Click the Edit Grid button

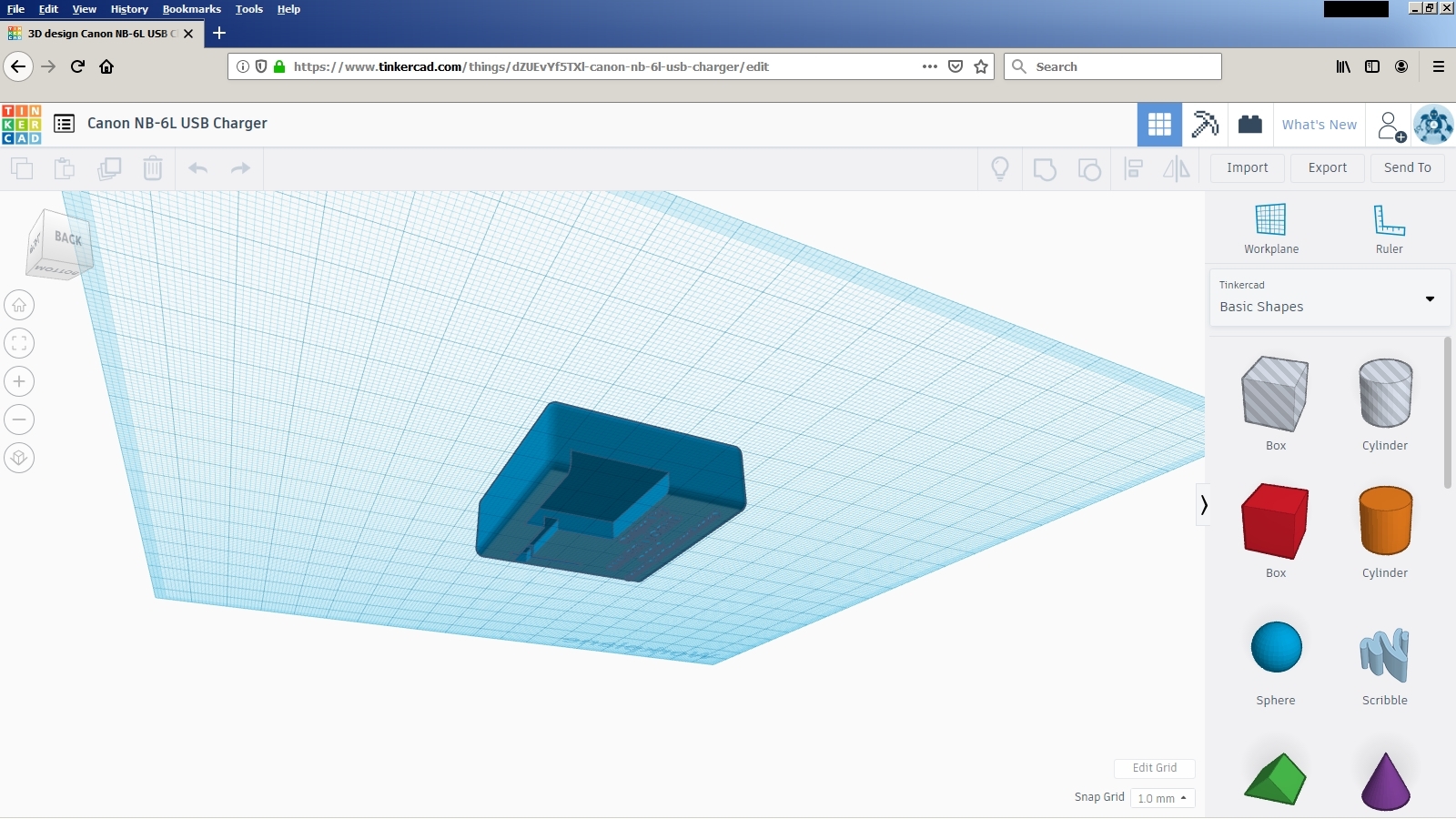click(x=1154, y=768)
